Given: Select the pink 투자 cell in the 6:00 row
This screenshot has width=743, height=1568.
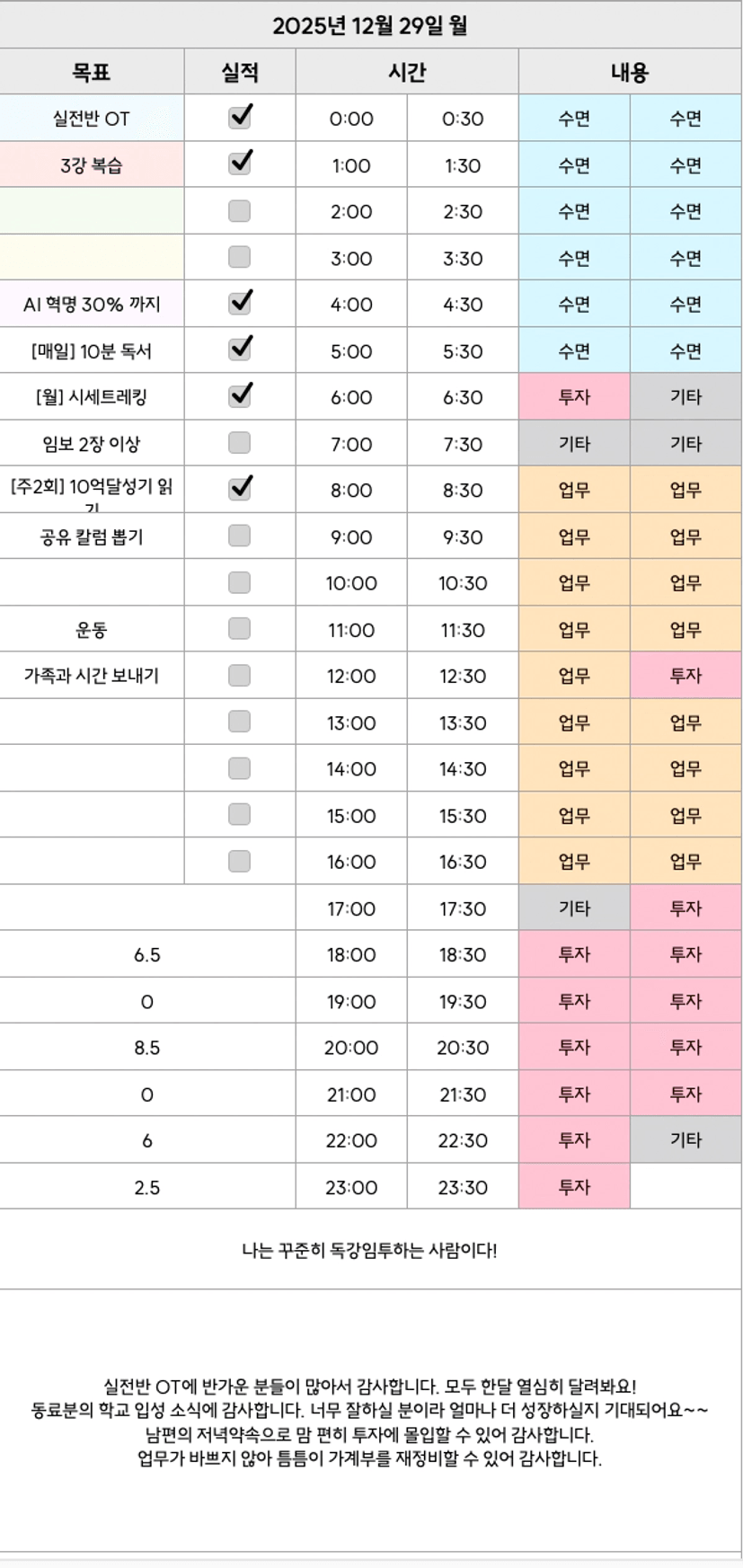Looking at the screenshot, I should [574, 397].
